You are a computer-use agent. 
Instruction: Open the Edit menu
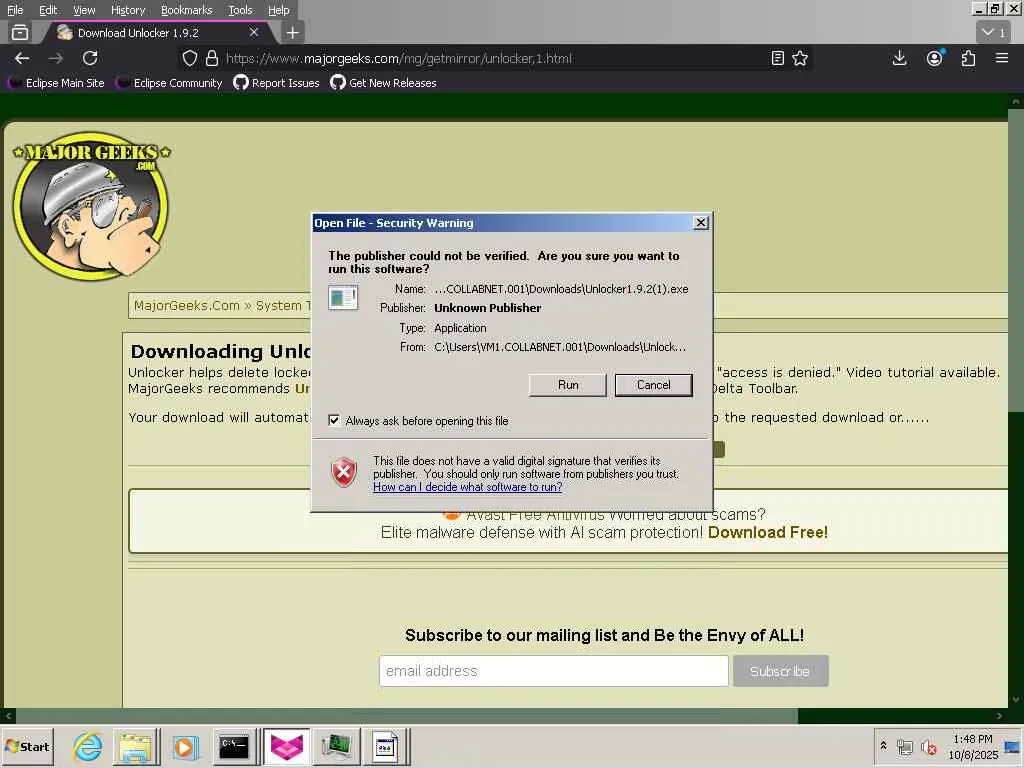(x=48, y=10)
